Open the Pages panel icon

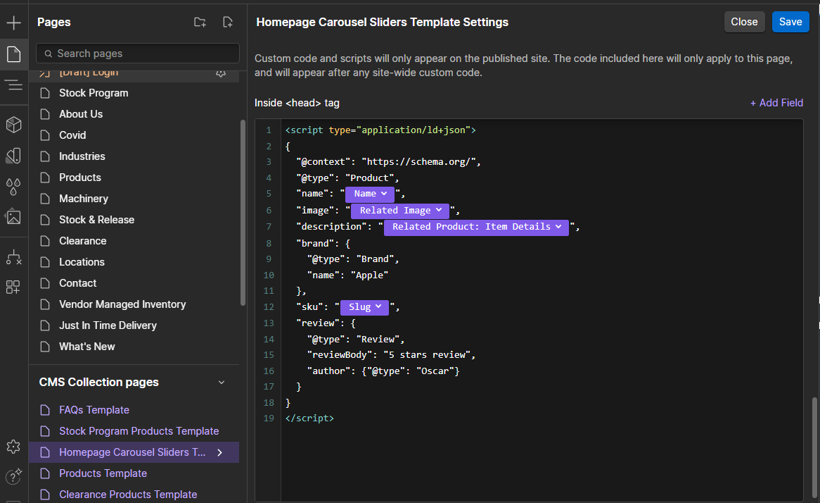tap(14, 53)
